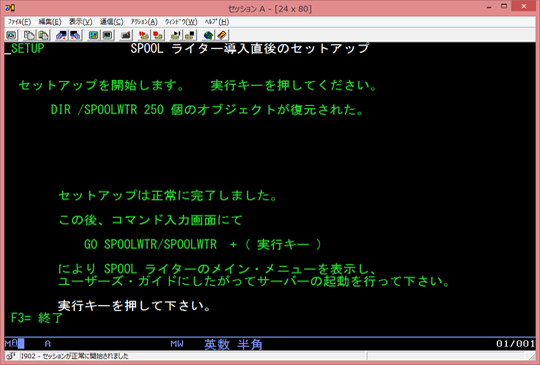
Task: Open the Color Mapping toolbar icon
Action: click(x=108, y=35)
